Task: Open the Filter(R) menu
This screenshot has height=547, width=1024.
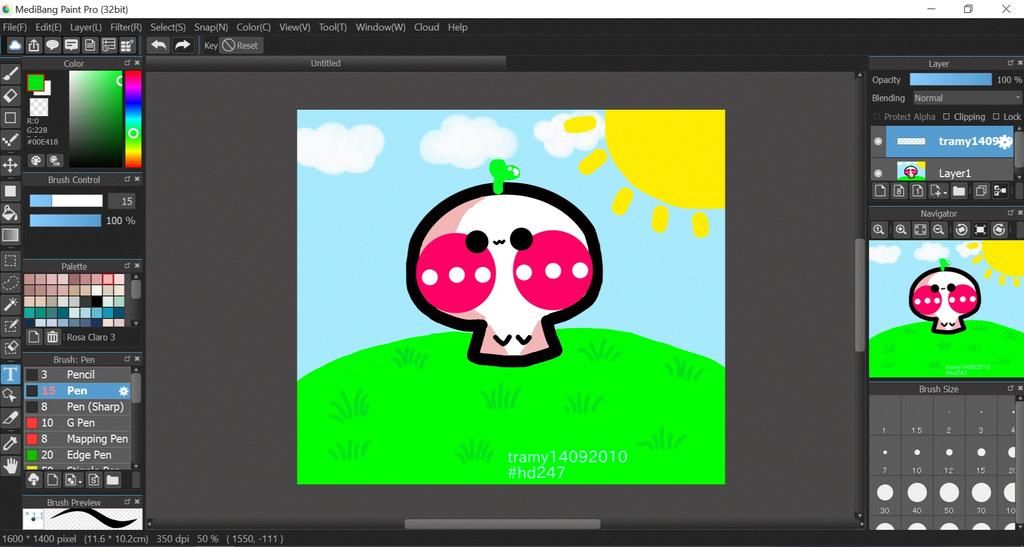Action: pyautogui.click(x=126, y=27)
